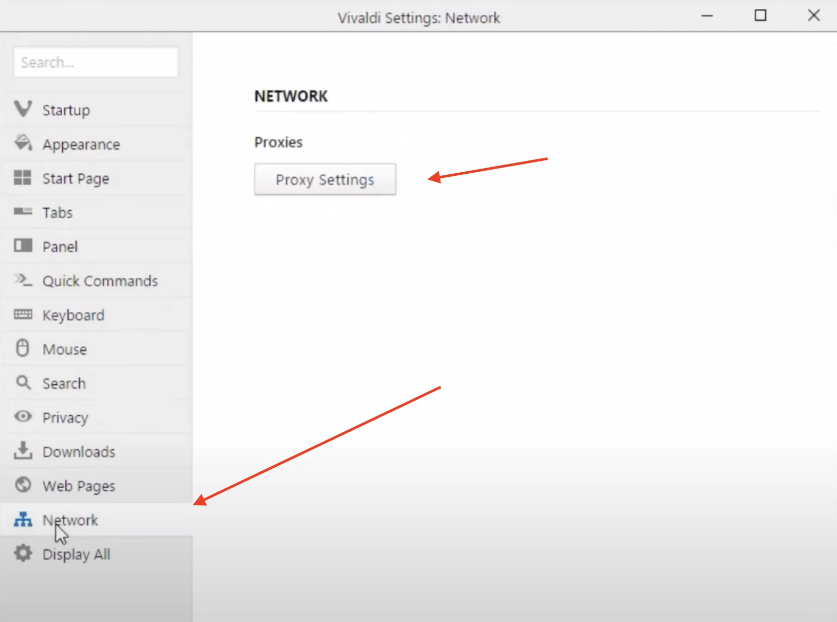This screenshot has width=837, height=622.
Task: Click the Vivaldi V icon beside Startup
Action: [23, 109]
